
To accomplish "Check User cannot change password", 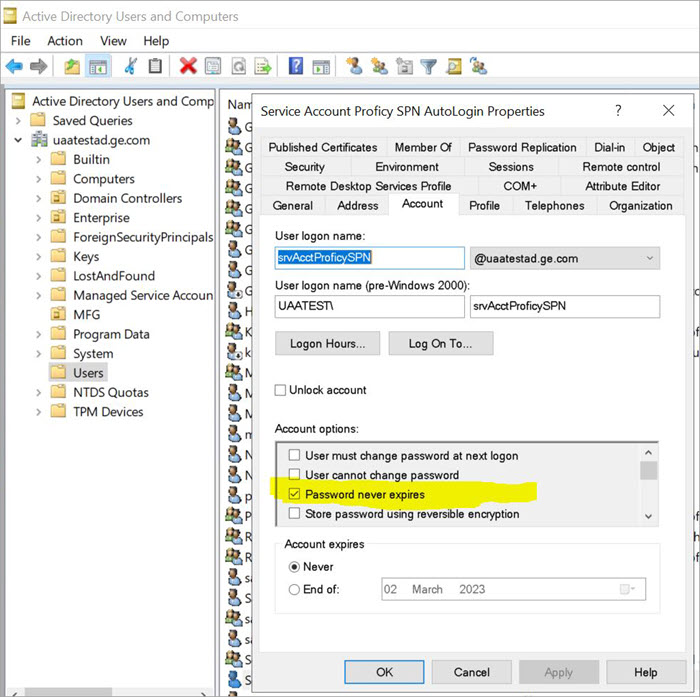I will click(294, 474).
